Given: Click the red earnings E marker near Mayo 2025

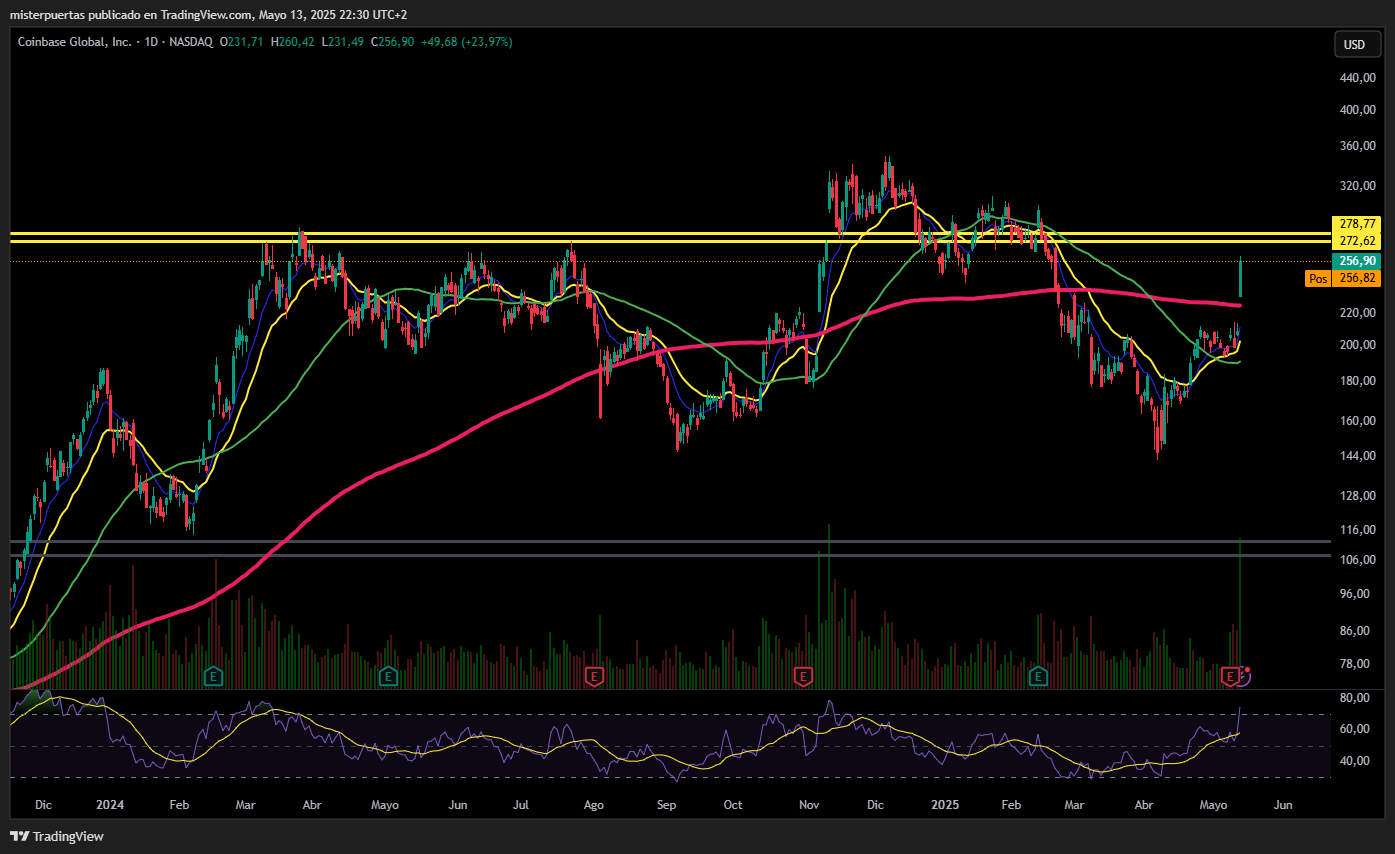Looking at the screenshot, I should coord(1229,677).
